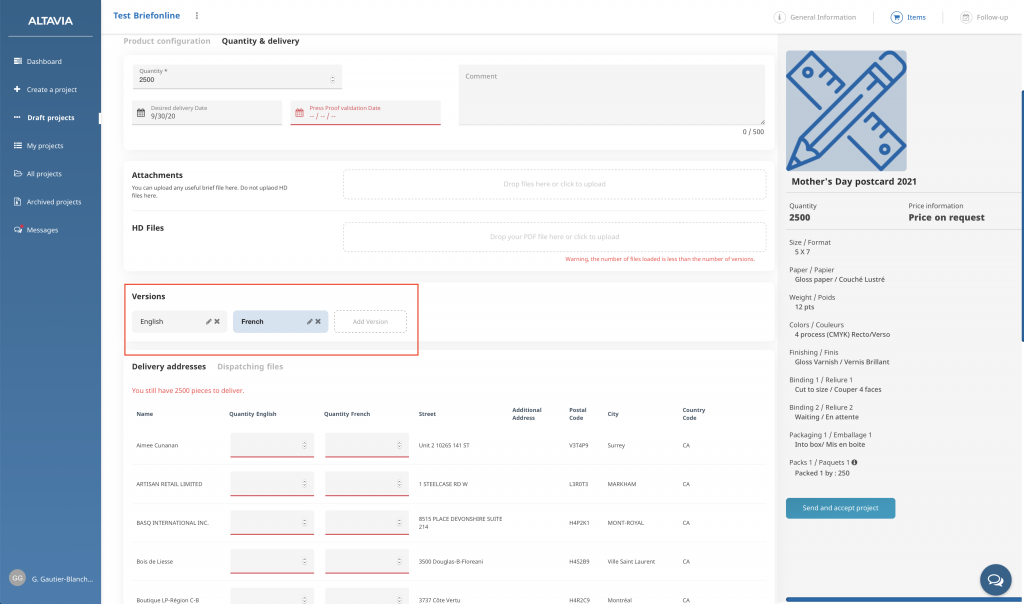Switch to the Dispatching files tab
This screenshot has width=1024, height=604.
[x=250, y=367]
